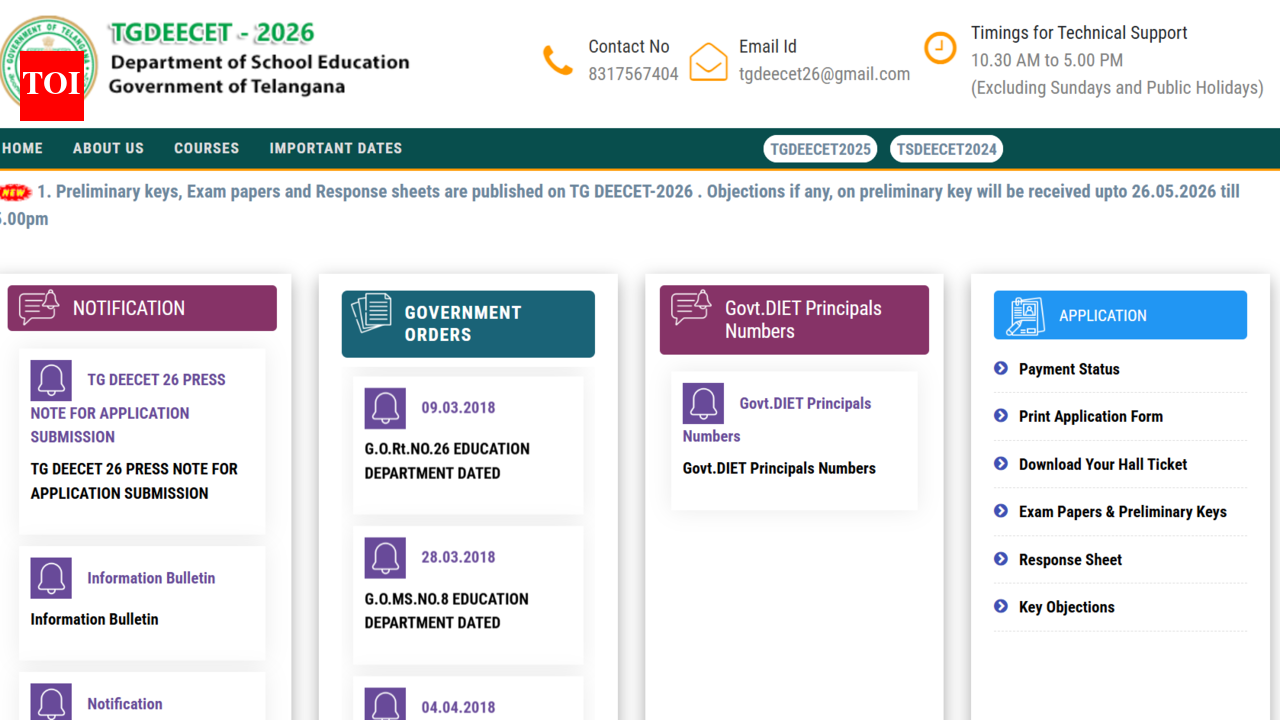Open the purple Information Bulletin heading link
The width and height of the screenshot is (1280, 720).
click(151, 578)
